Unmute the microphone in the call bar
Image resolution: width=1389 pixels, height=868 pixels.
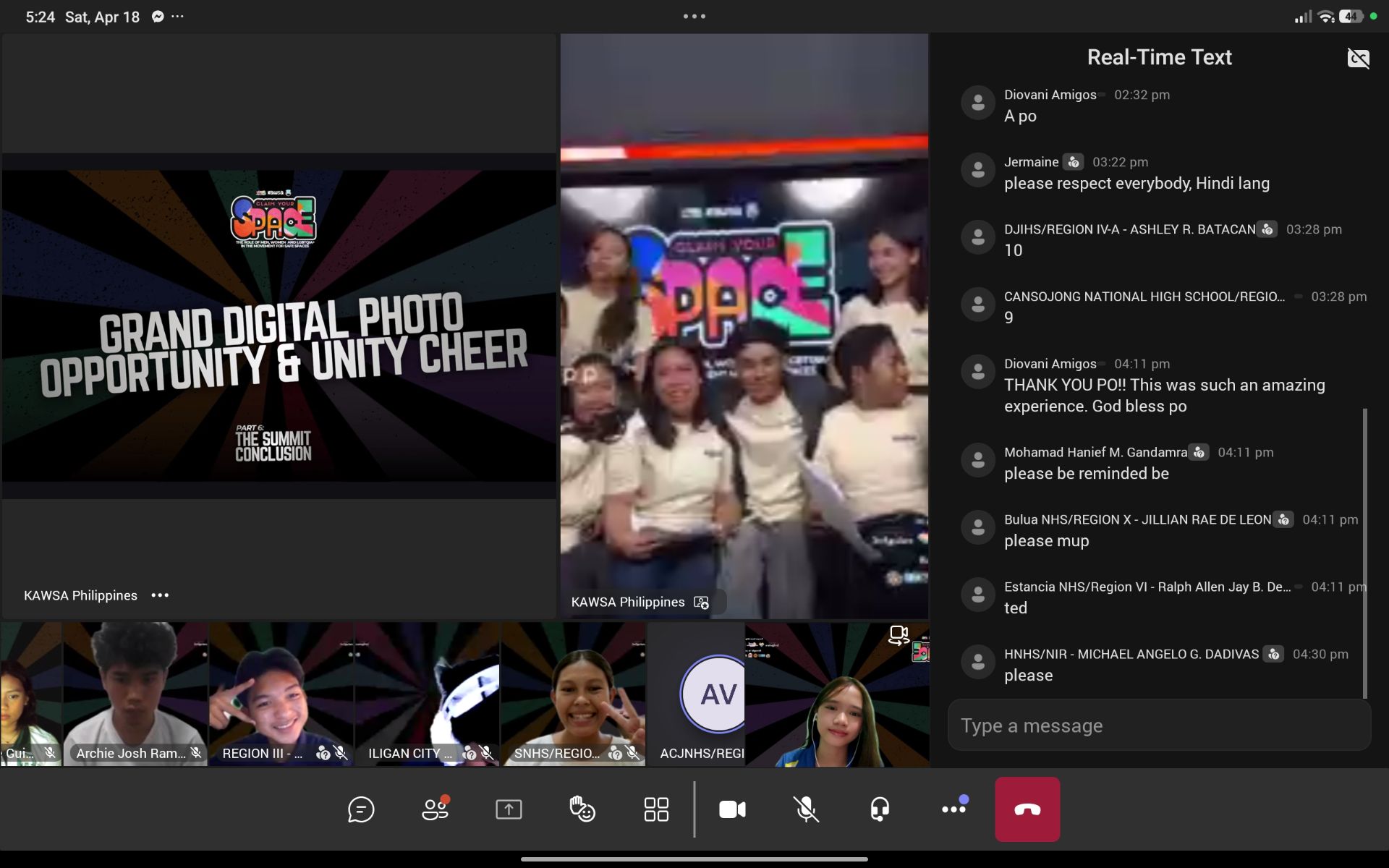pyautogui.click(x=806, y=809)
